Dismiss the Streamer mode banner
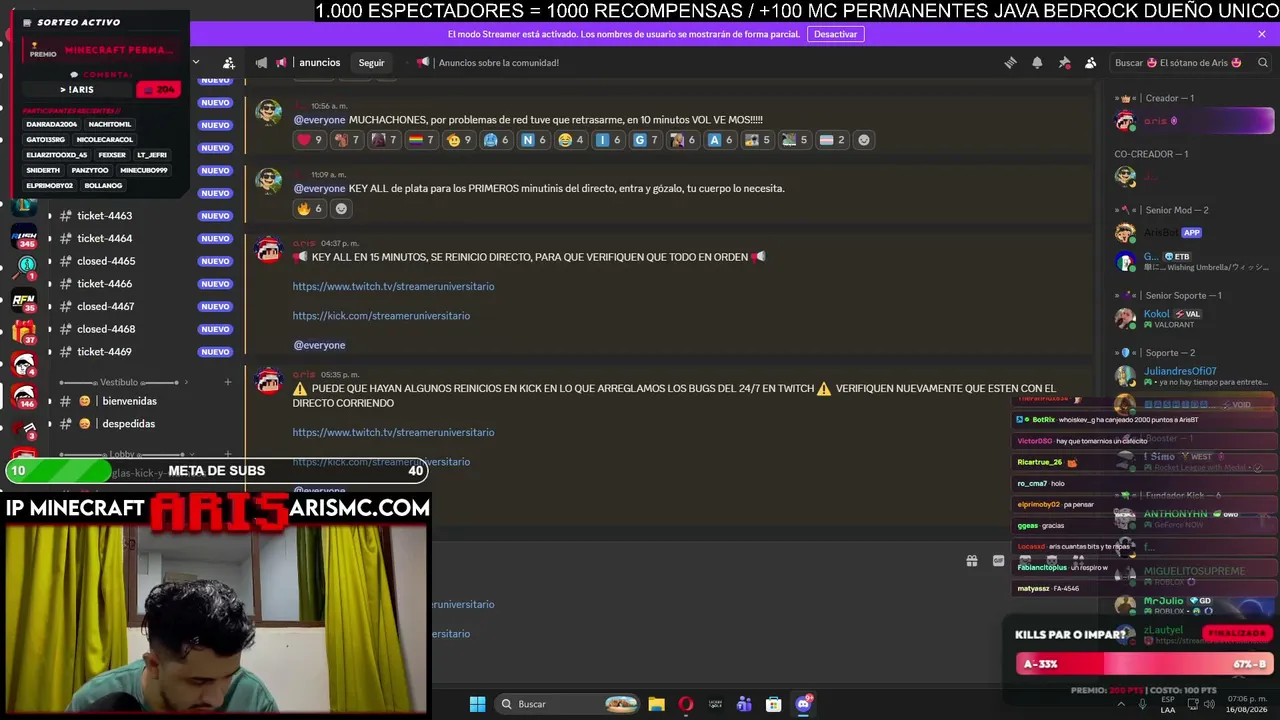 (x=1262, y=34)
